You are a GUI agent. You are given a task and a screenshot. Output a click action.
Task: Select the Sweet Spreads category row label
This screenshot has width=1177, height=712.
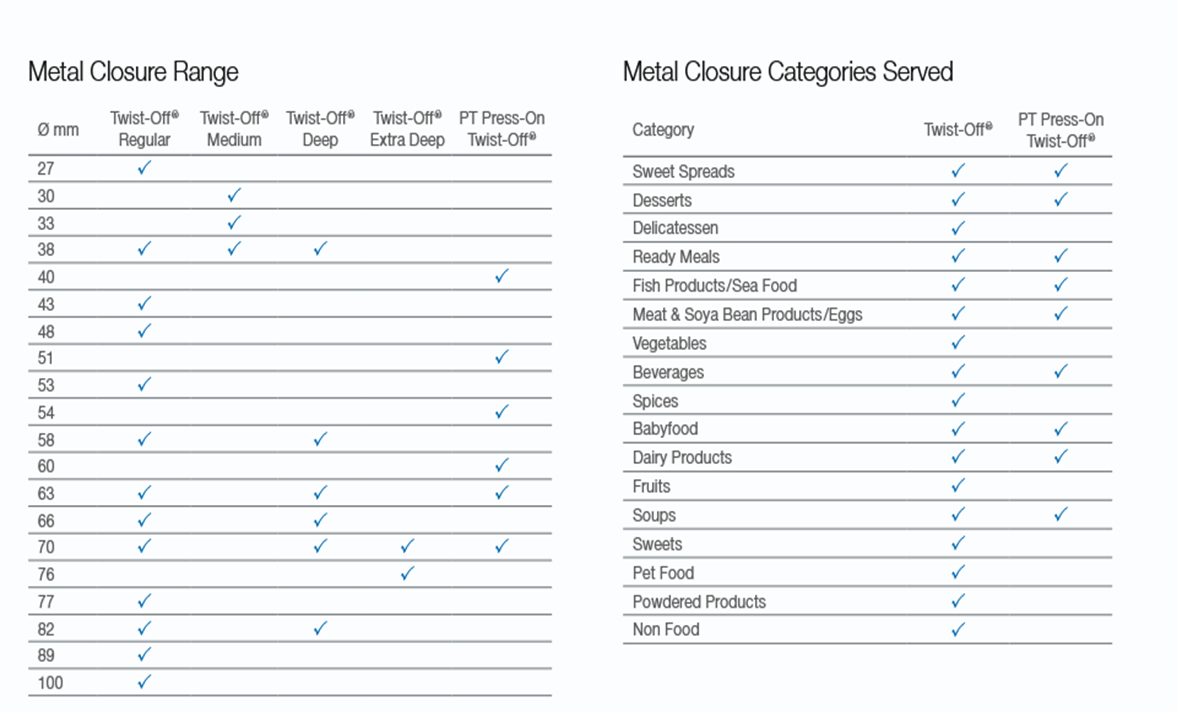(683, 172)
